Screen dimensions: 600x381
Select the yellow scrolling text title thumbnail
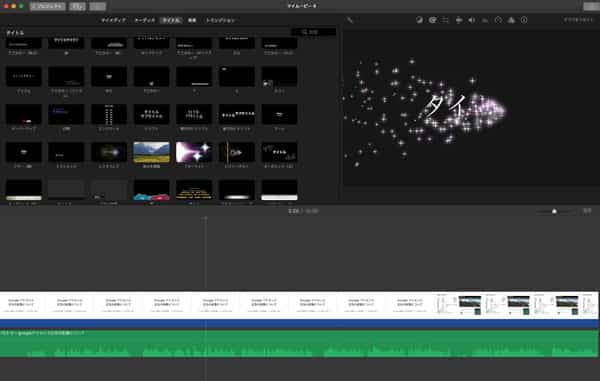[194, 190]
